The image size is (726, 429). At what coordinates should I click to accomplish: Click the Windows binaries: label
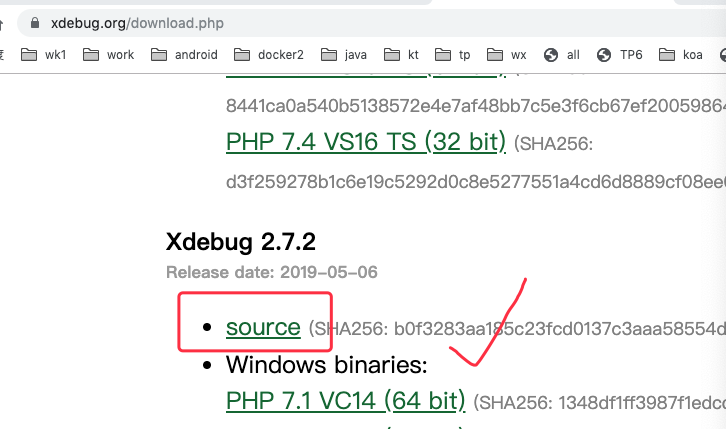tap(326, 365)
